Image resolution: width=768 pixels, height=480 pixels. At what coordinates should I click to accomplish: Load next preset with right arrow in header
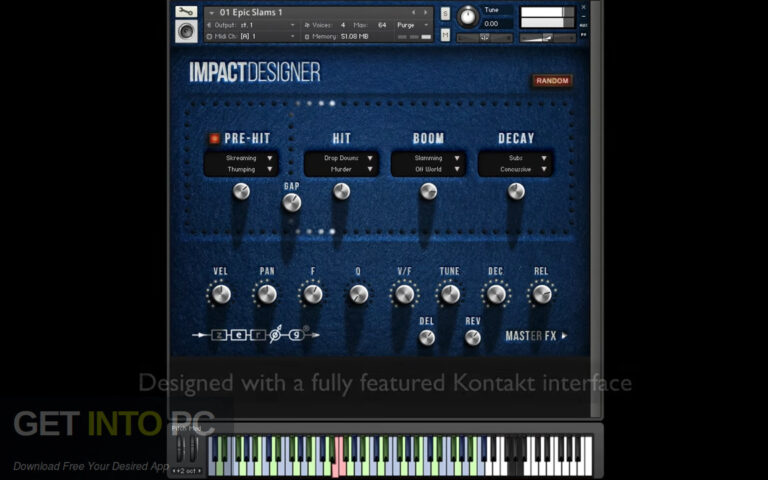coord(425,12)
